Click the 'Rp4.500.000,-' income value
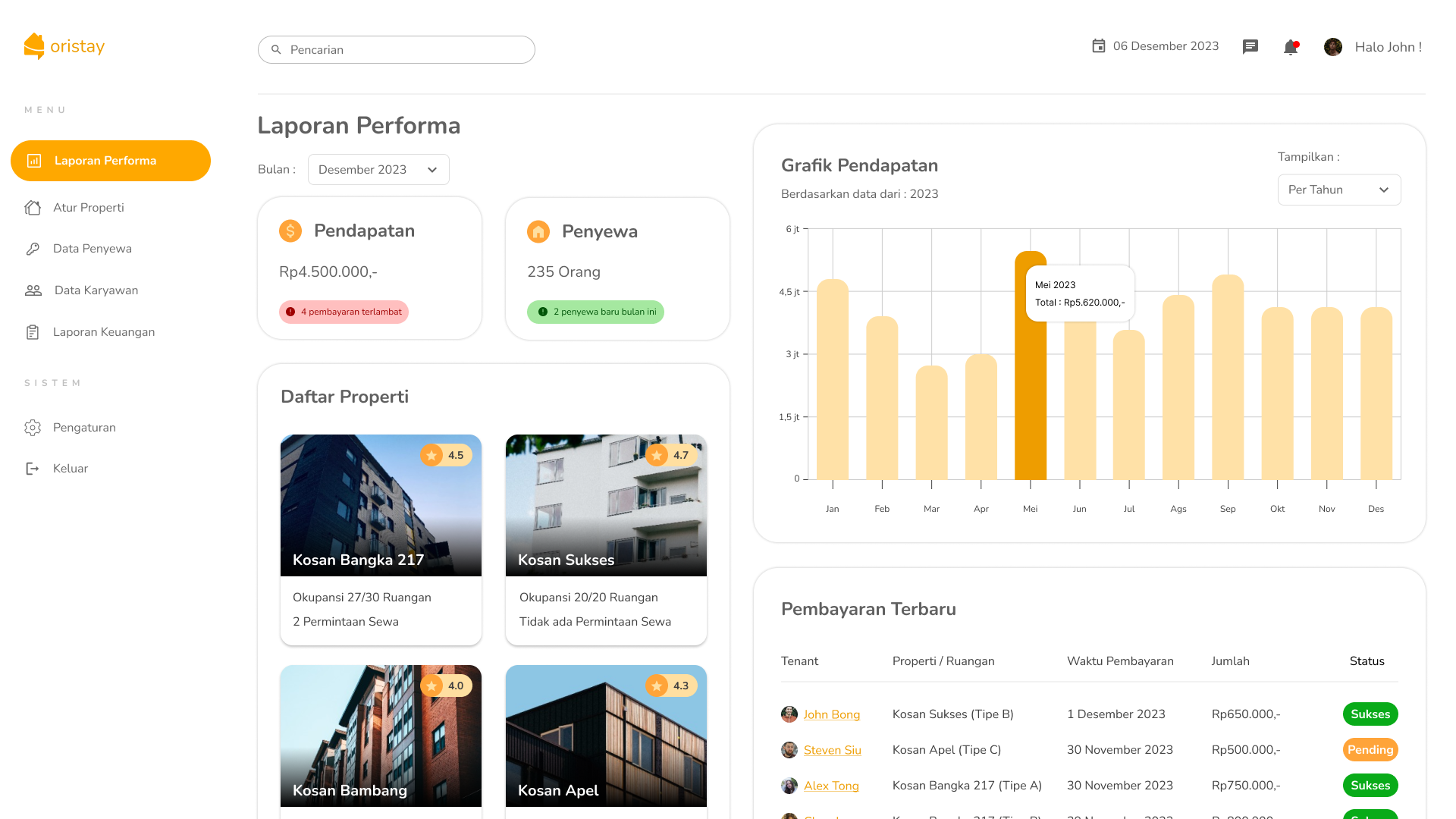 (x=328, y=272)
